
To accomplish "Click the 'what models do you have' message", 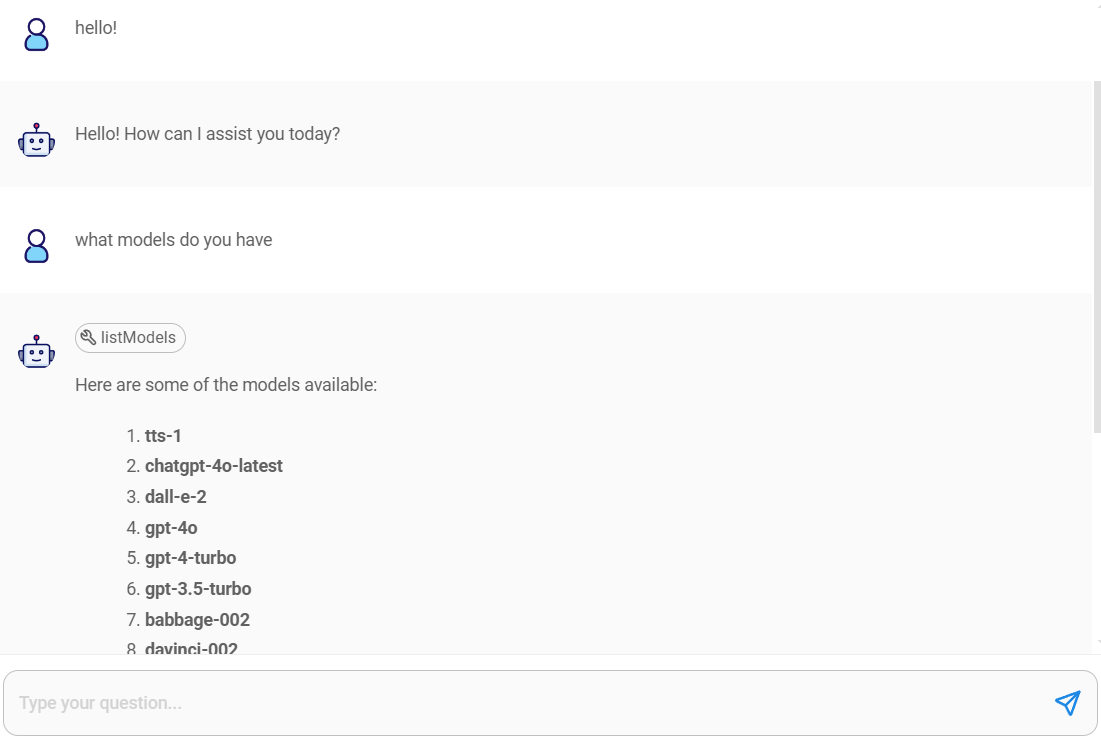I will pos(173,240).
